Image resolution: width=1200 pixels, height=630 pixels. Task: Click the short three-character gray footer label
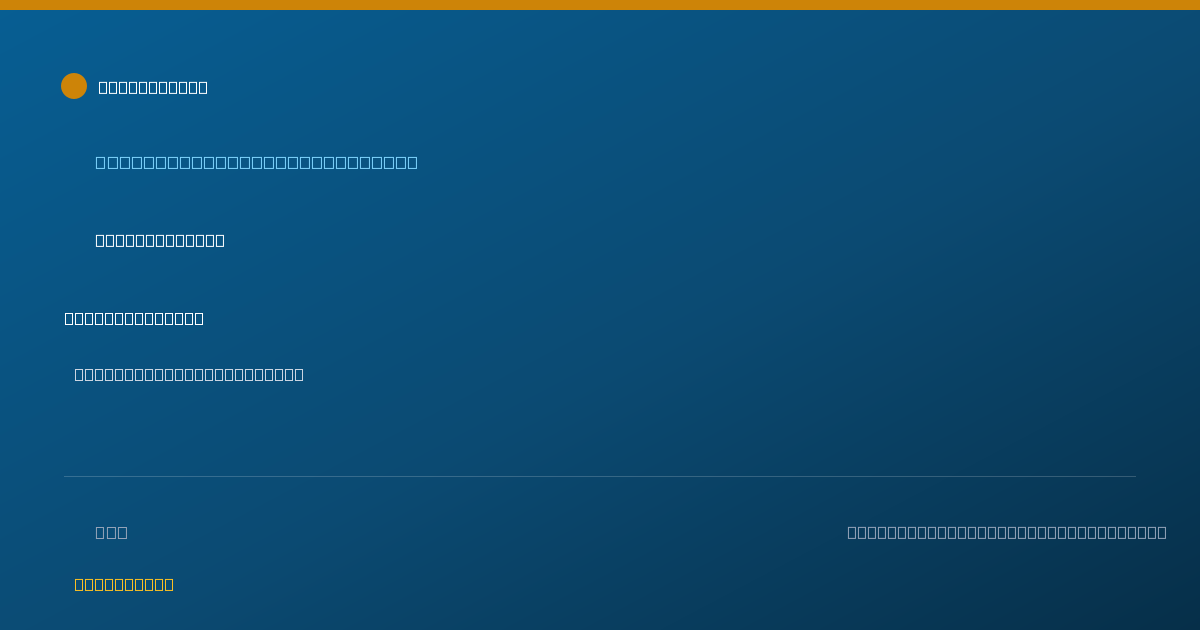pos(111,532)
